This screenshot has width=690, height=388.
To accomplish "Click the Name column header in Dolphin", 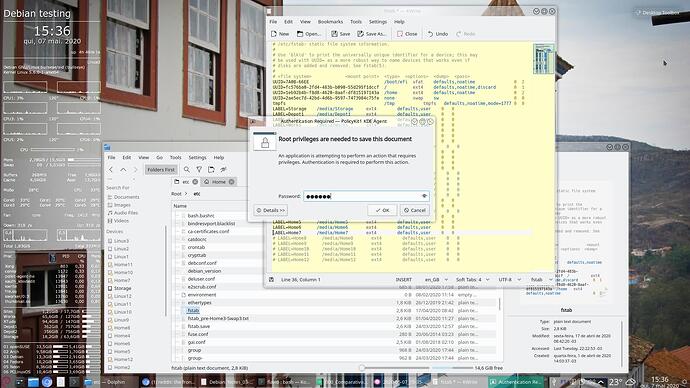I will pyautogui.click(x=180, y=206).
